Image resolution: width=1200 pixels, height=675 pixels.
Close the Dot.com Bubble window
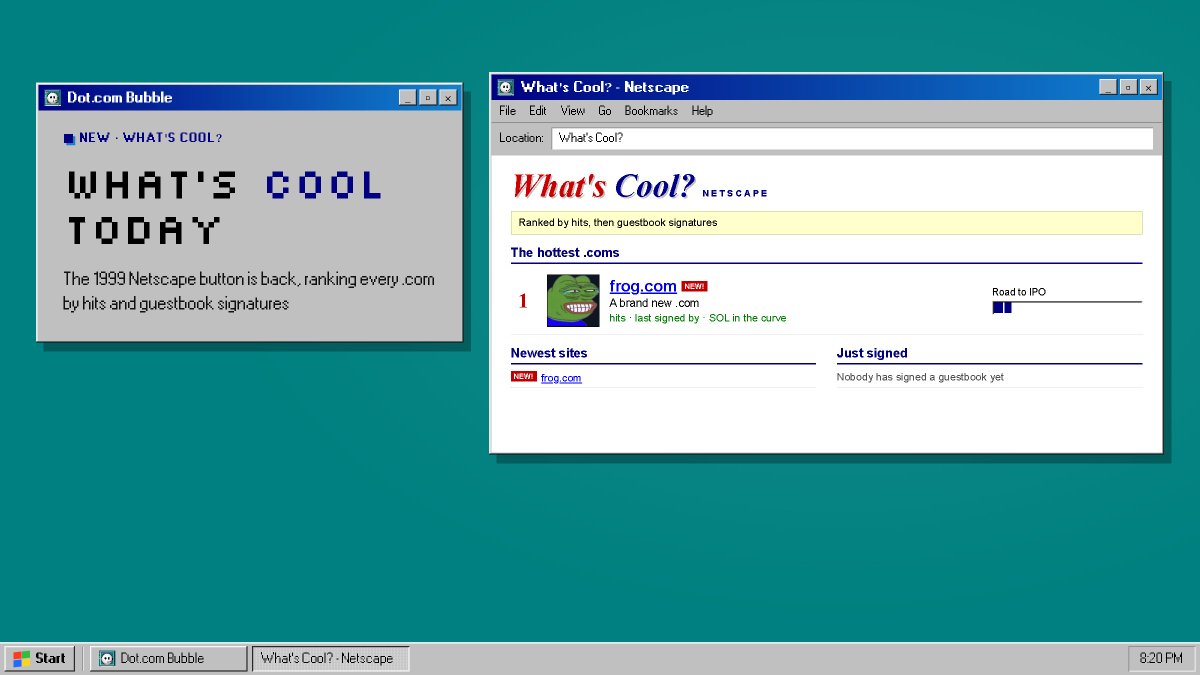coord(447,97)
